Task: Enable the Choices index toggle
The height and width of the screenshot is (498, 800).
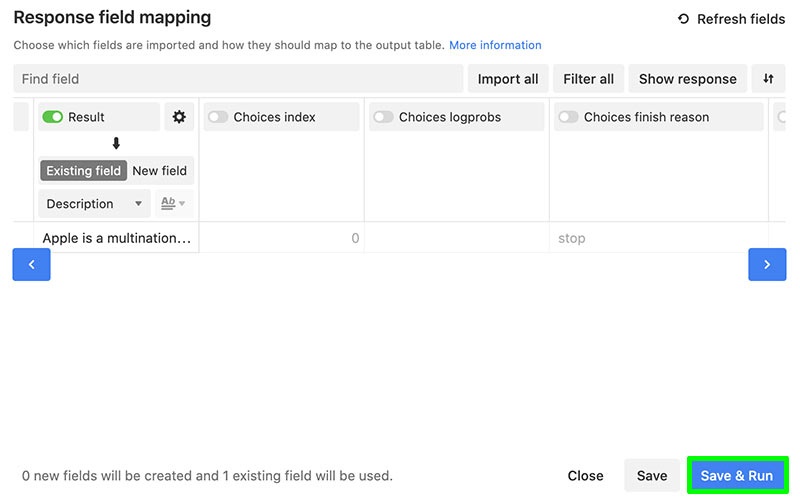Action: click(x=218, y=117)
